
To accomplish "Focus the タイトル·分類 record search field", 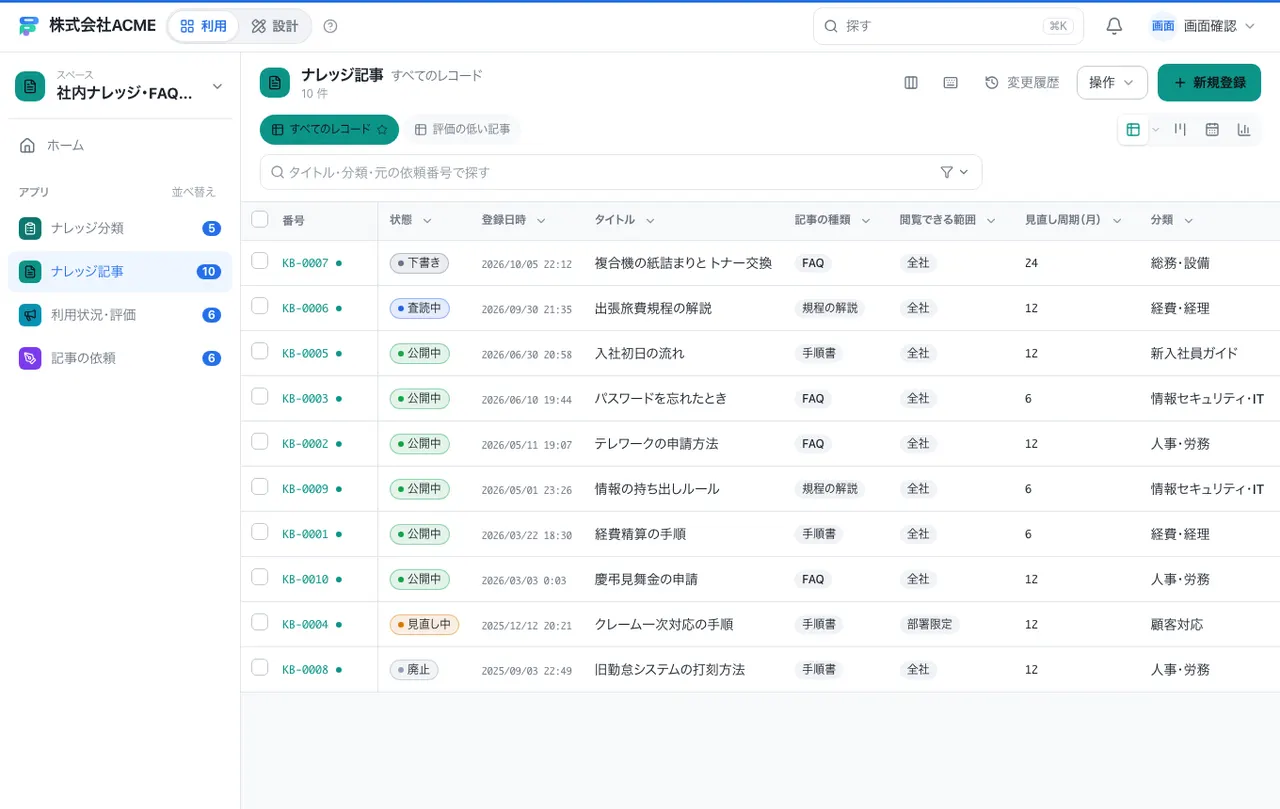I will tap(621, 172).
